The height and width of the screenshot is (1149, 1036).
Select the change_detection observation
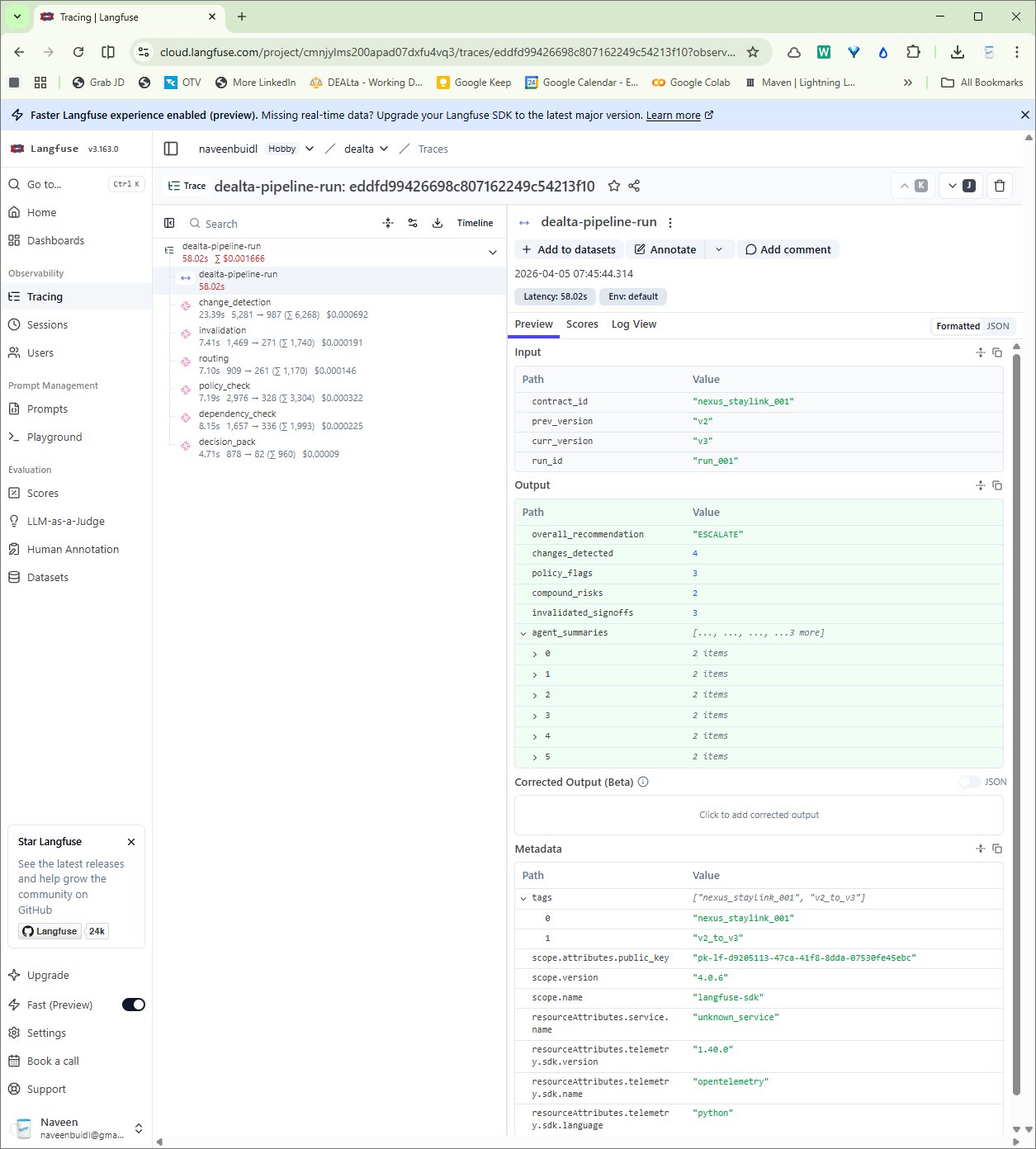click(234, 302)
